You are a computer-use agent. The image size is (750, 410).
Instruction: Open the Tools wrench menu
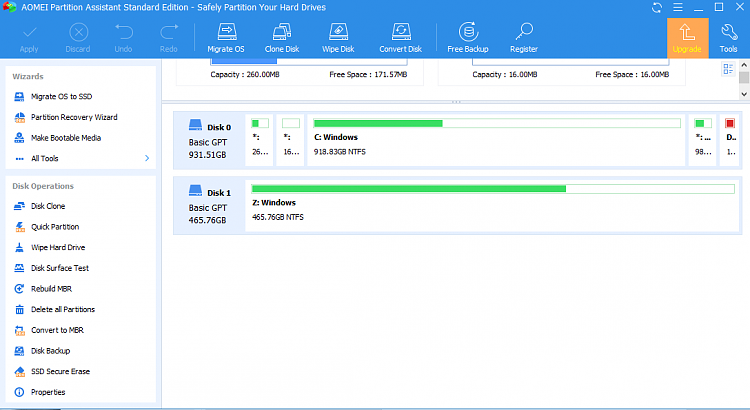728,38
